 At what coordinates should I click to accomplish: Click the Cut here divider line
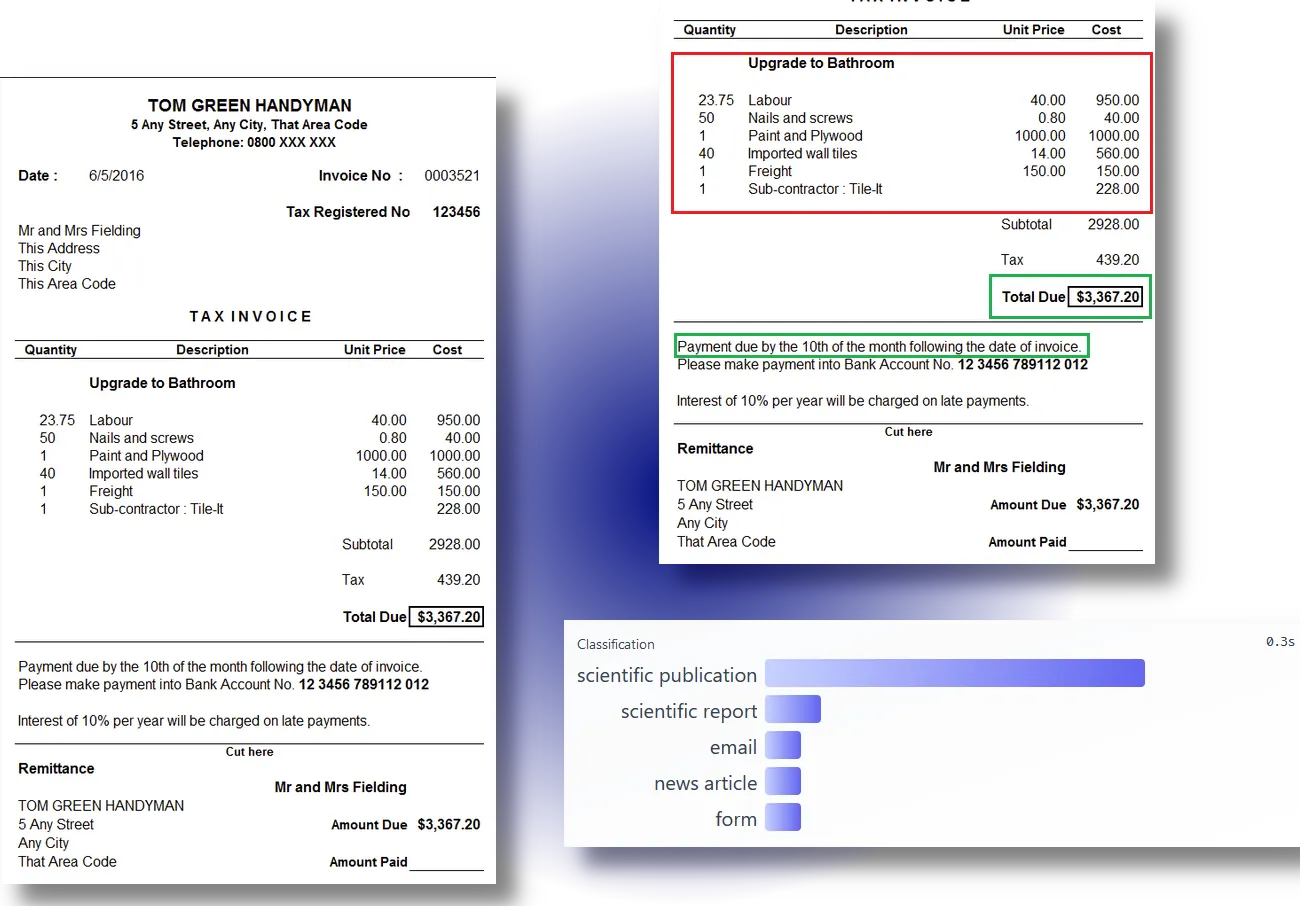point(249,752)
